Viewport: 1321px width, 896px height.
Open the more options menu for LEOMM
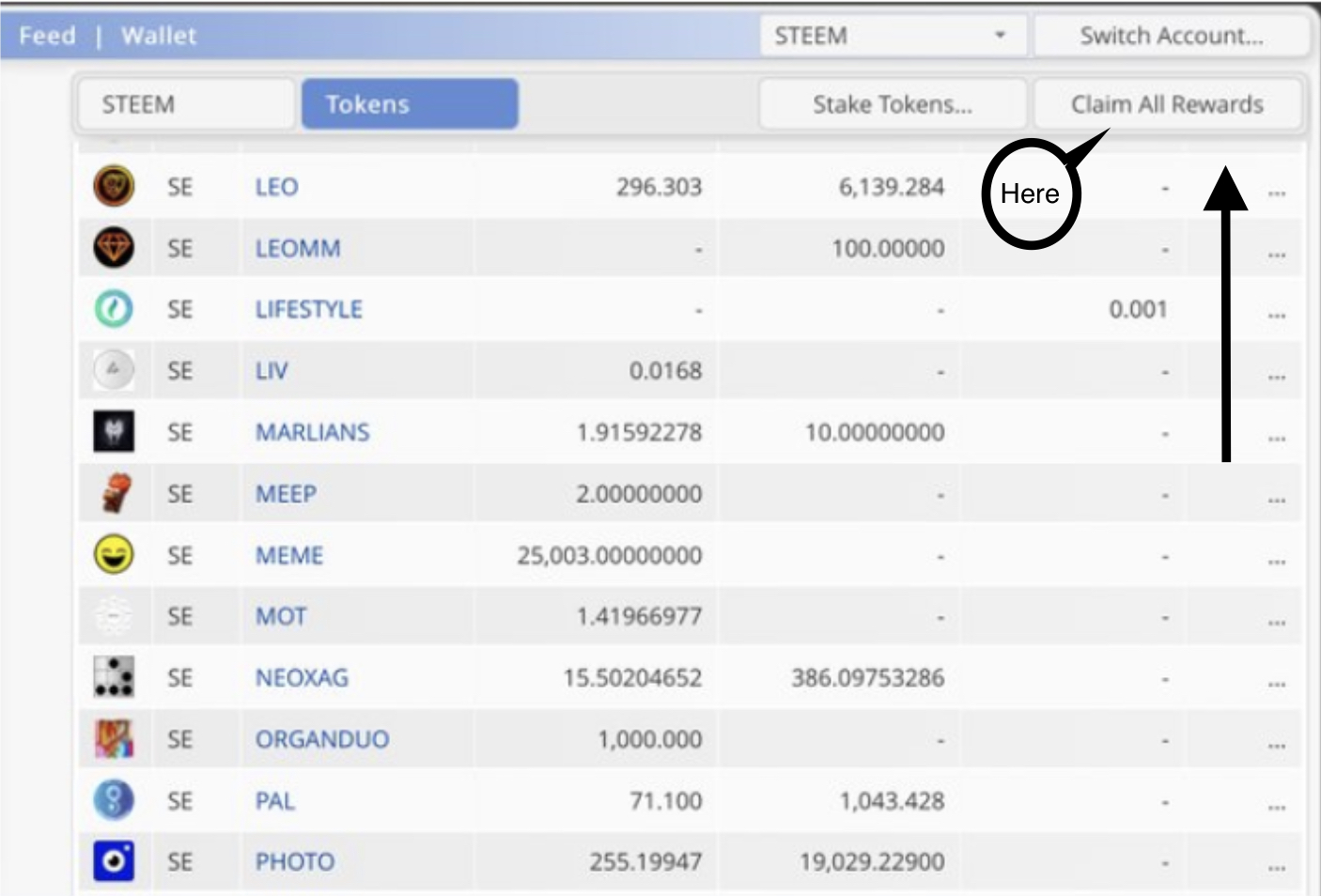pos(1276,254)
